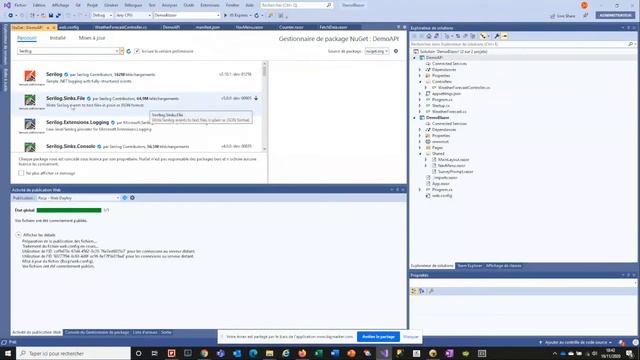Open Firefox from the taskbar

tap(302, 353)
